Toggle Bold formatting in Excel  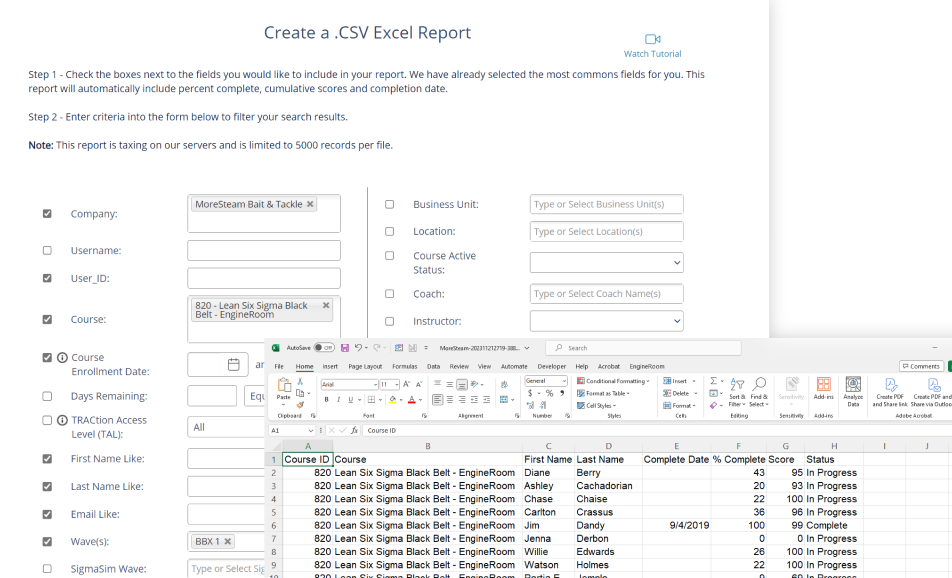(x=327, y=400)
